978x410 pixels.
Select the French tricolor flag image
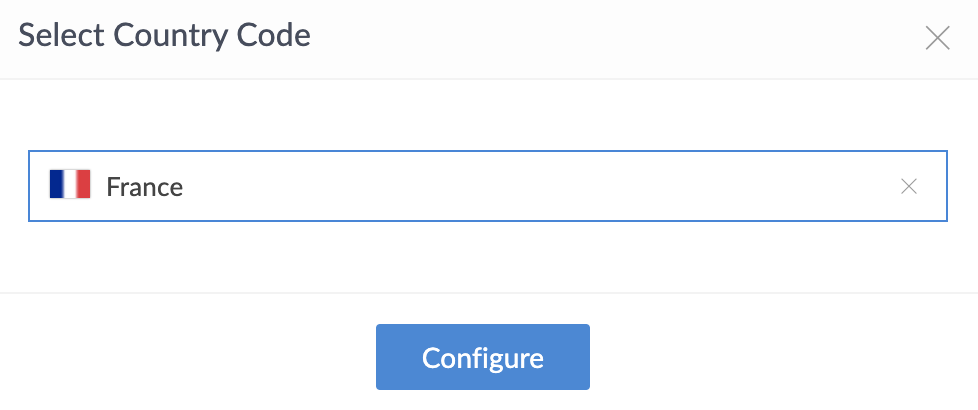click(70, 185)
